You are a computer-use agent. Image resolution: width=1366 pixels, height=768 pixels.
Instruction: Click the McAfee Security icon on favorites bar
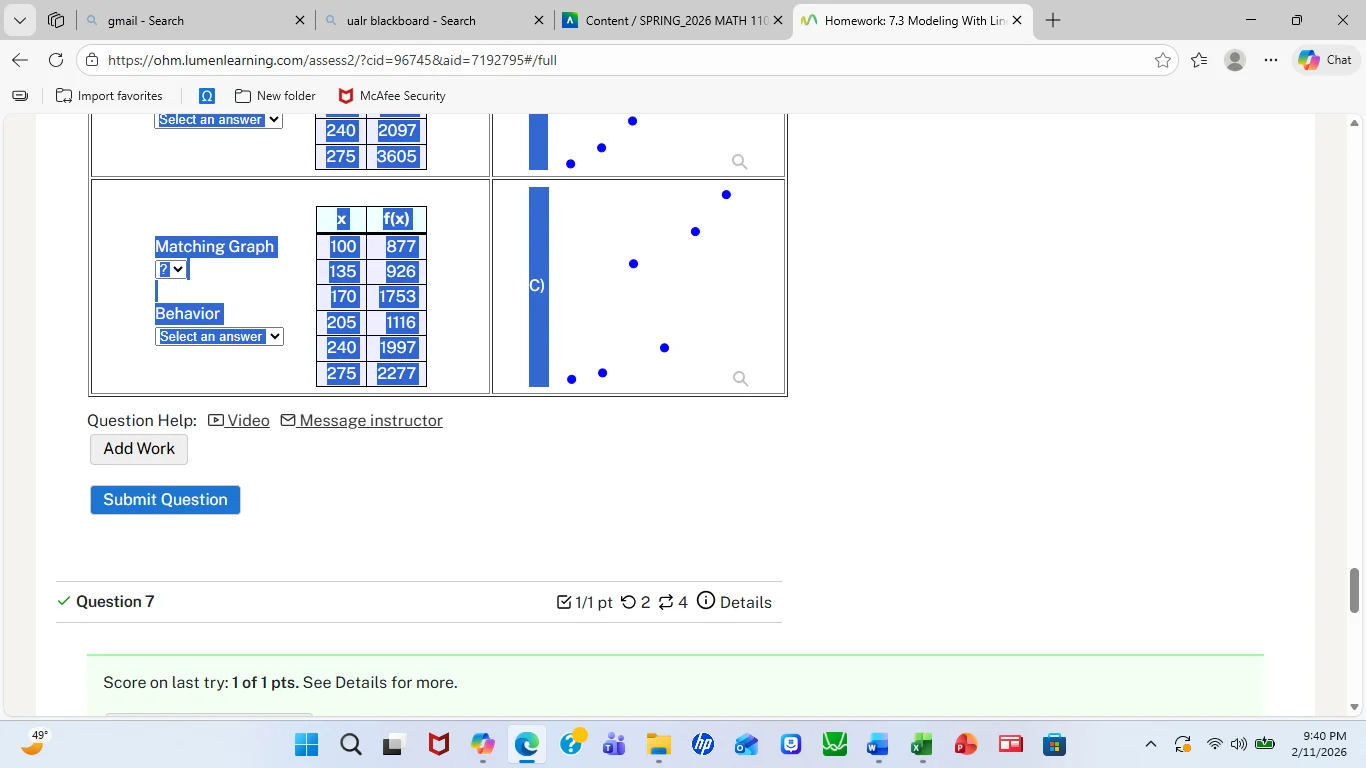345,95
